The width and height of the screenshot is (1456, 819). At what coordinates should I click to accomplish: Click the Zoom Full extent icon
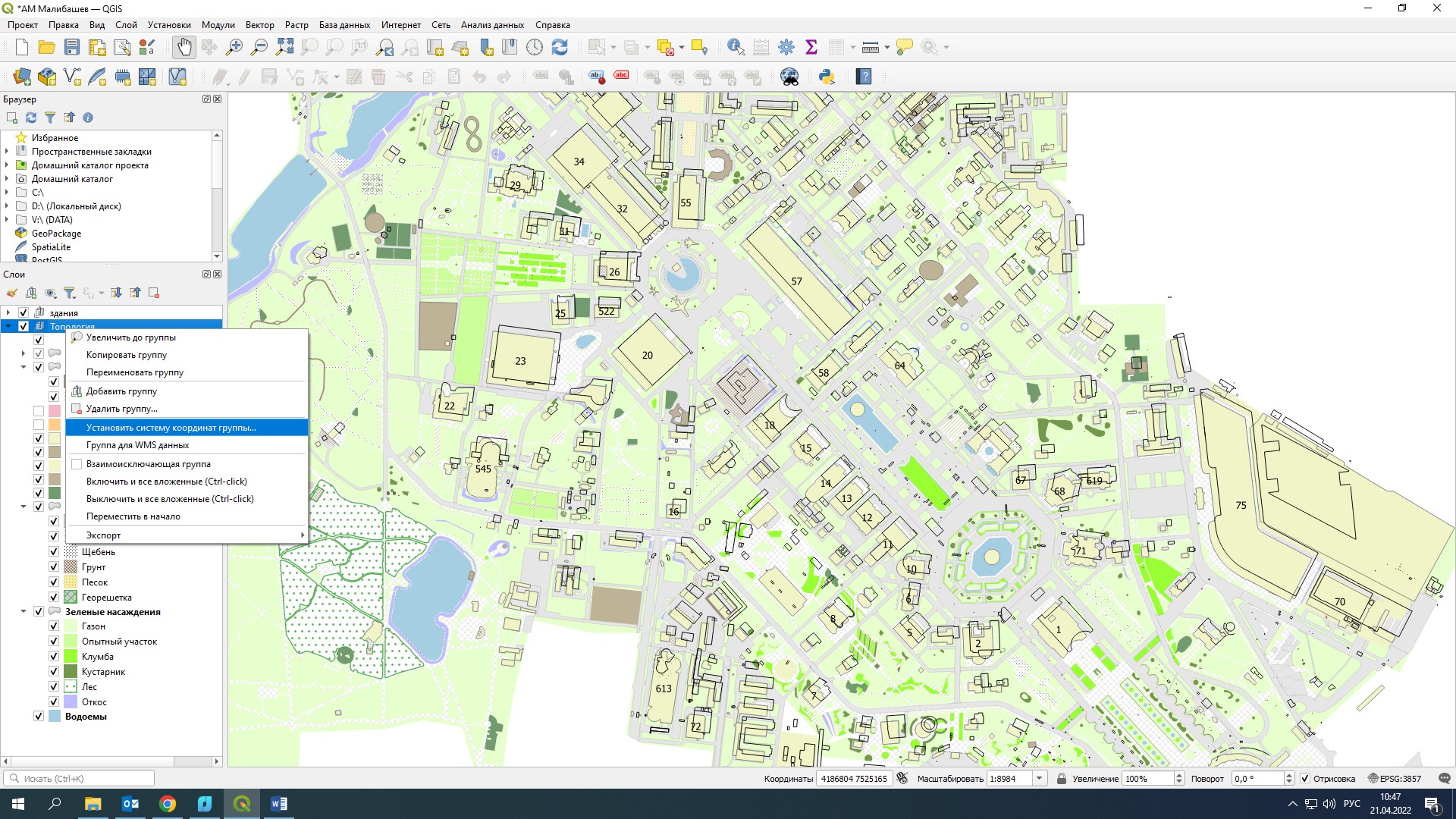pos(284,47)
